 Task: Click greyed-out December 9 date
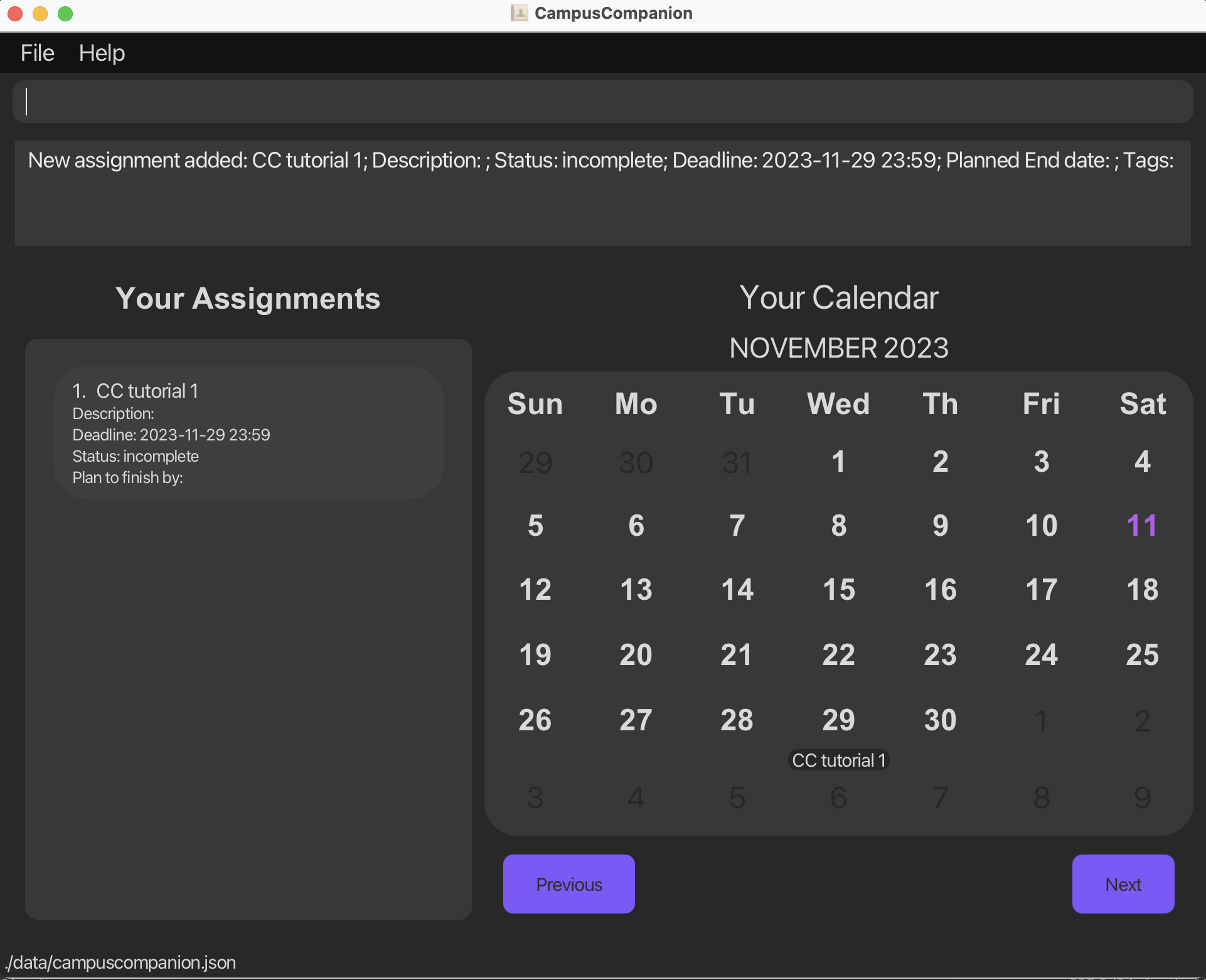tap(1142, 797)
